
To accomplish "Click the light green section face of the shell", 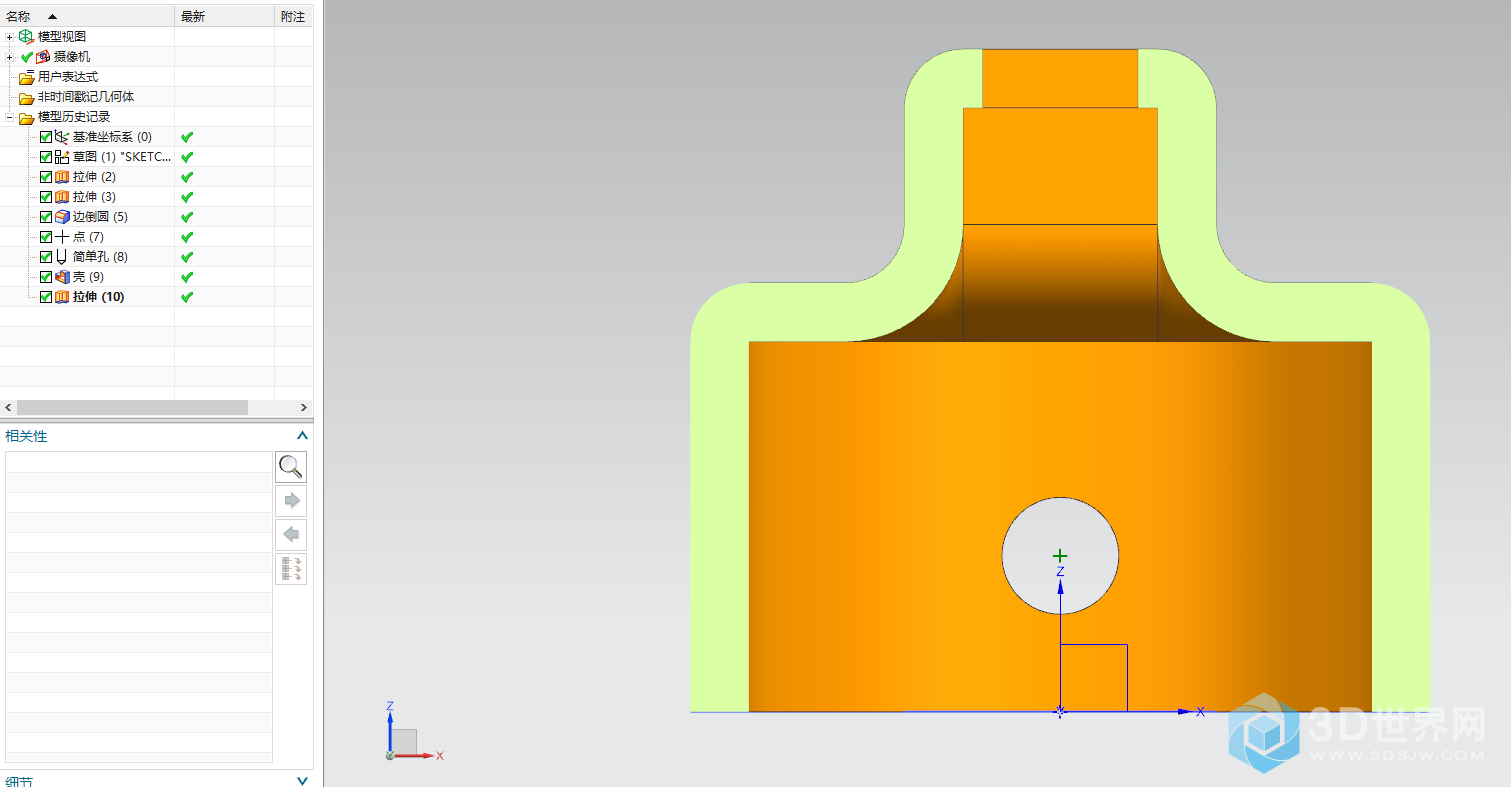I will click(719, 500).
